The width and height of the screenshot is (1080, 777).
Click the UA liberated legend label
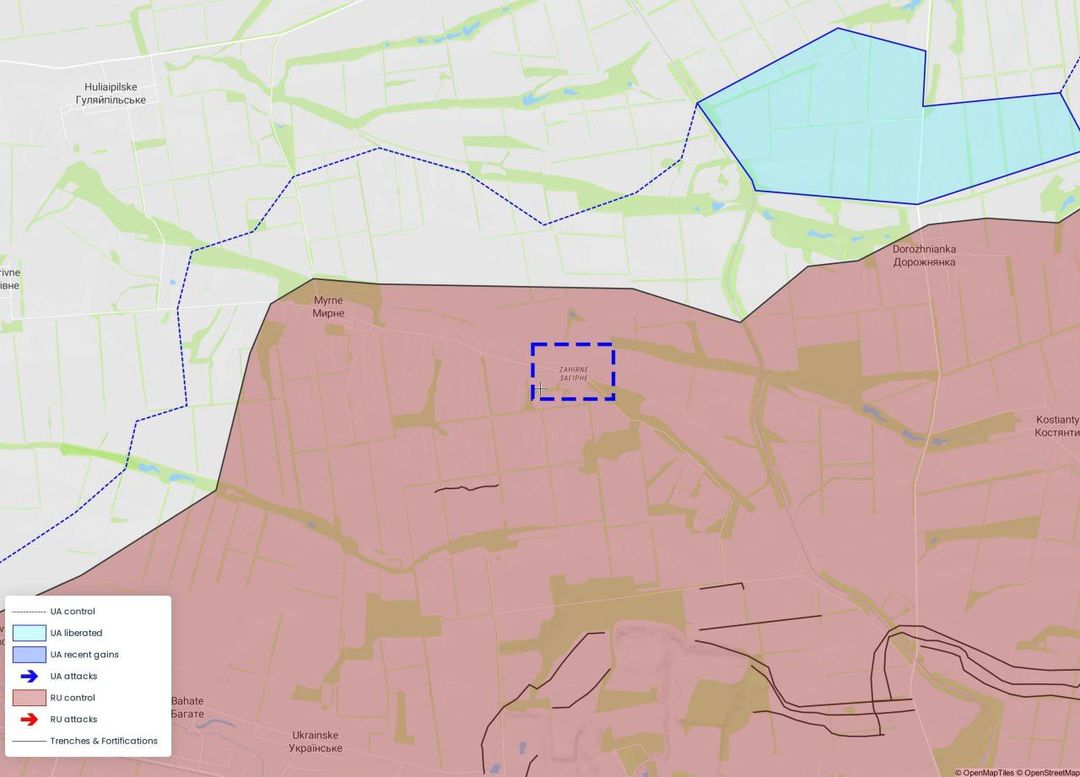click(76, 633)
